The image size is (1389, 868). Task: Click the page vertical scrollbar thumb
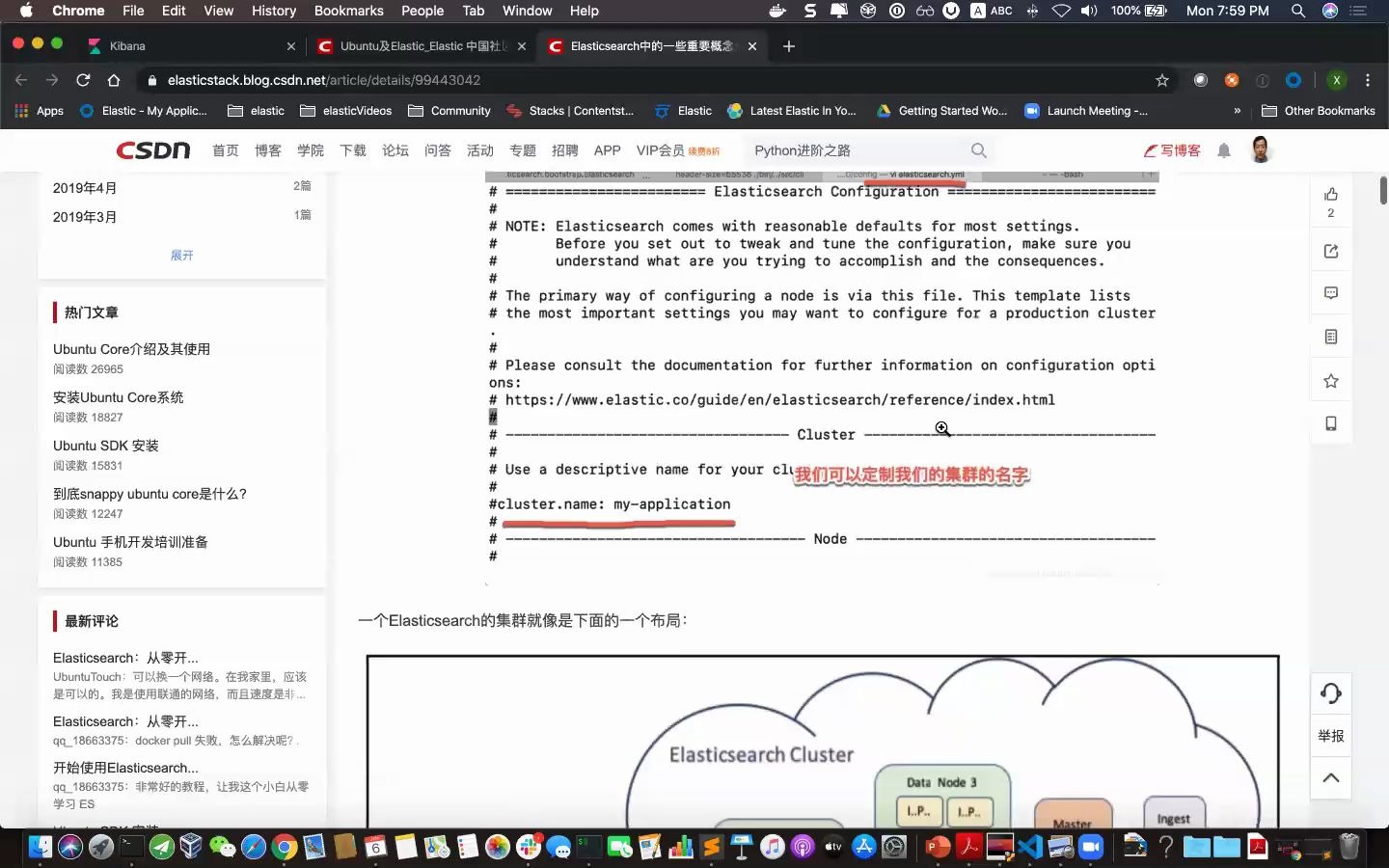tap(1383, 190)
